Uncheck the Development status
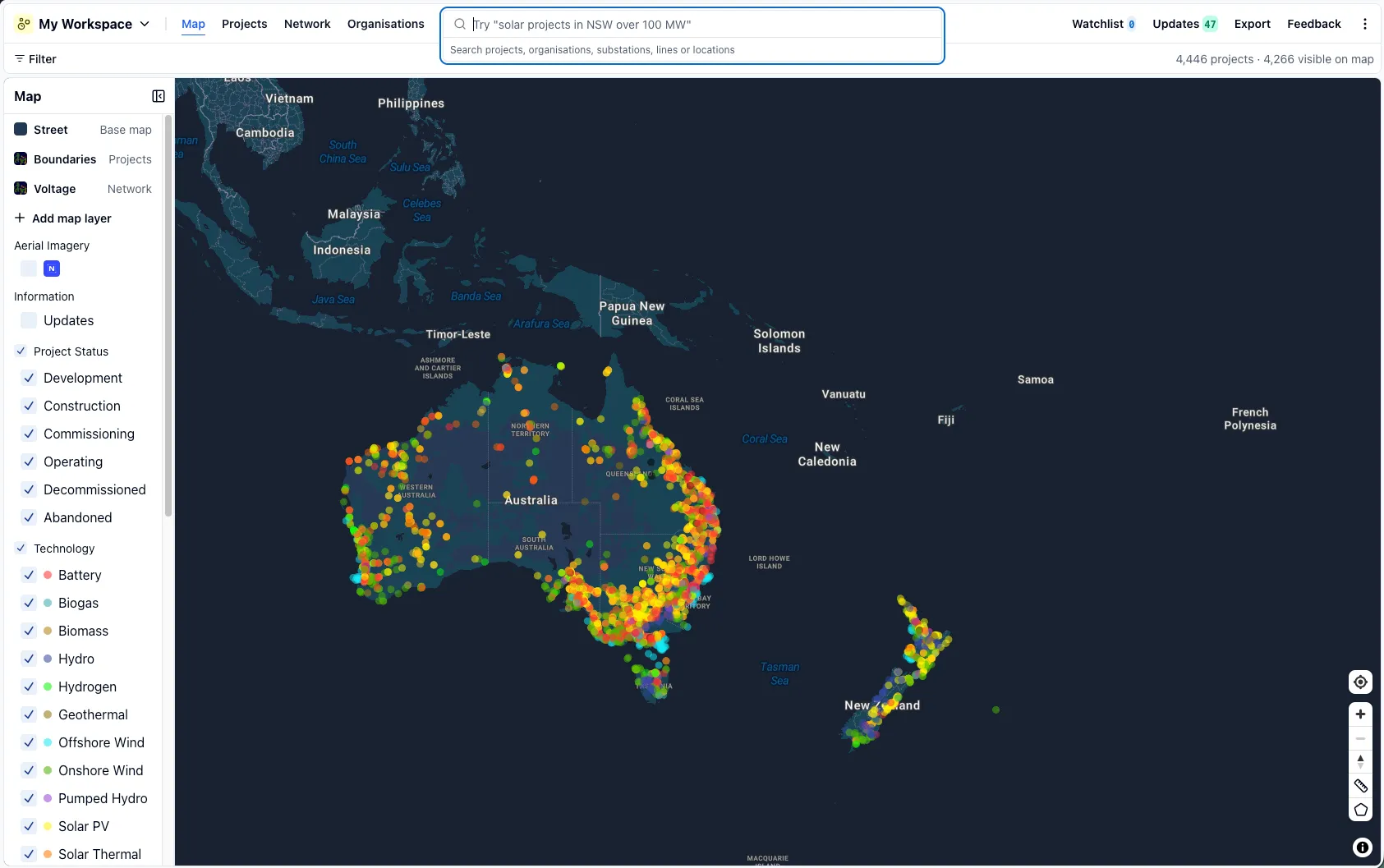This screenshot has height=868, width=1384. coord(29,378)
